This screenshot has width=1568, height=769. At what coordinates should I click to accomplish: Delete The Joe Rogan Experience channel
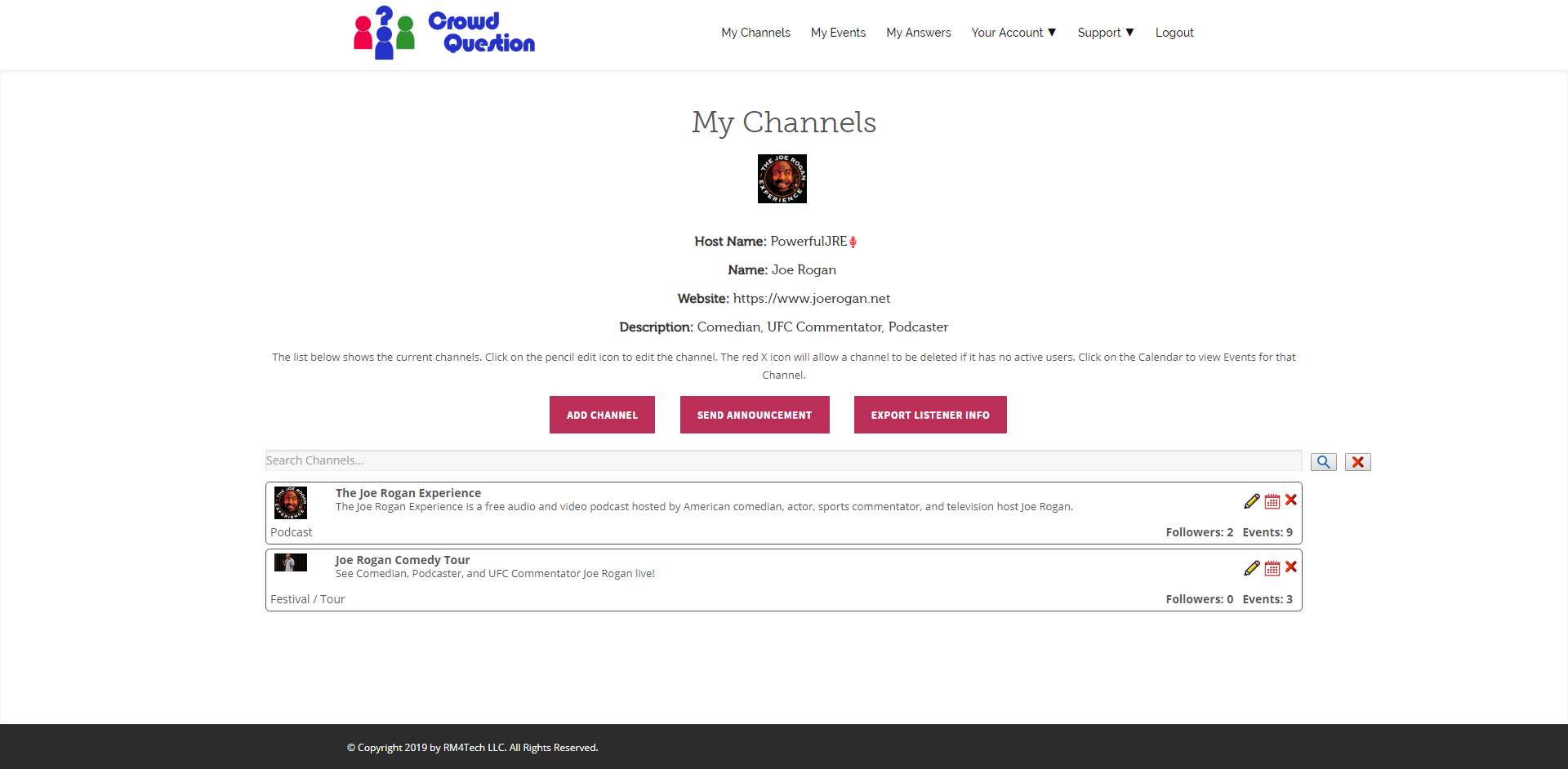[x=1291, y=500]
